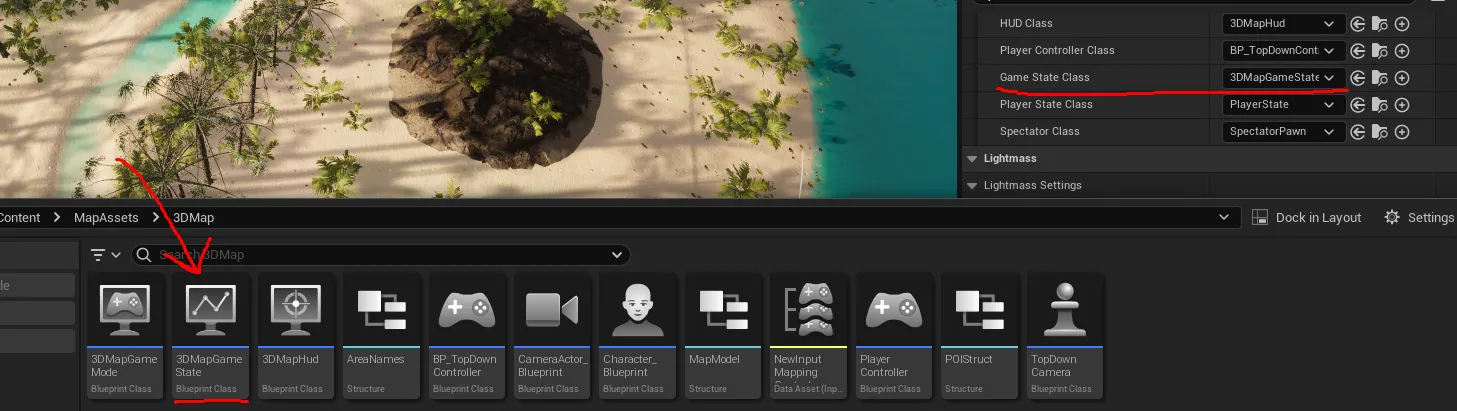Open the Player Controller Class dropdown
The image size is (1457, 411).
(1283, 51)
